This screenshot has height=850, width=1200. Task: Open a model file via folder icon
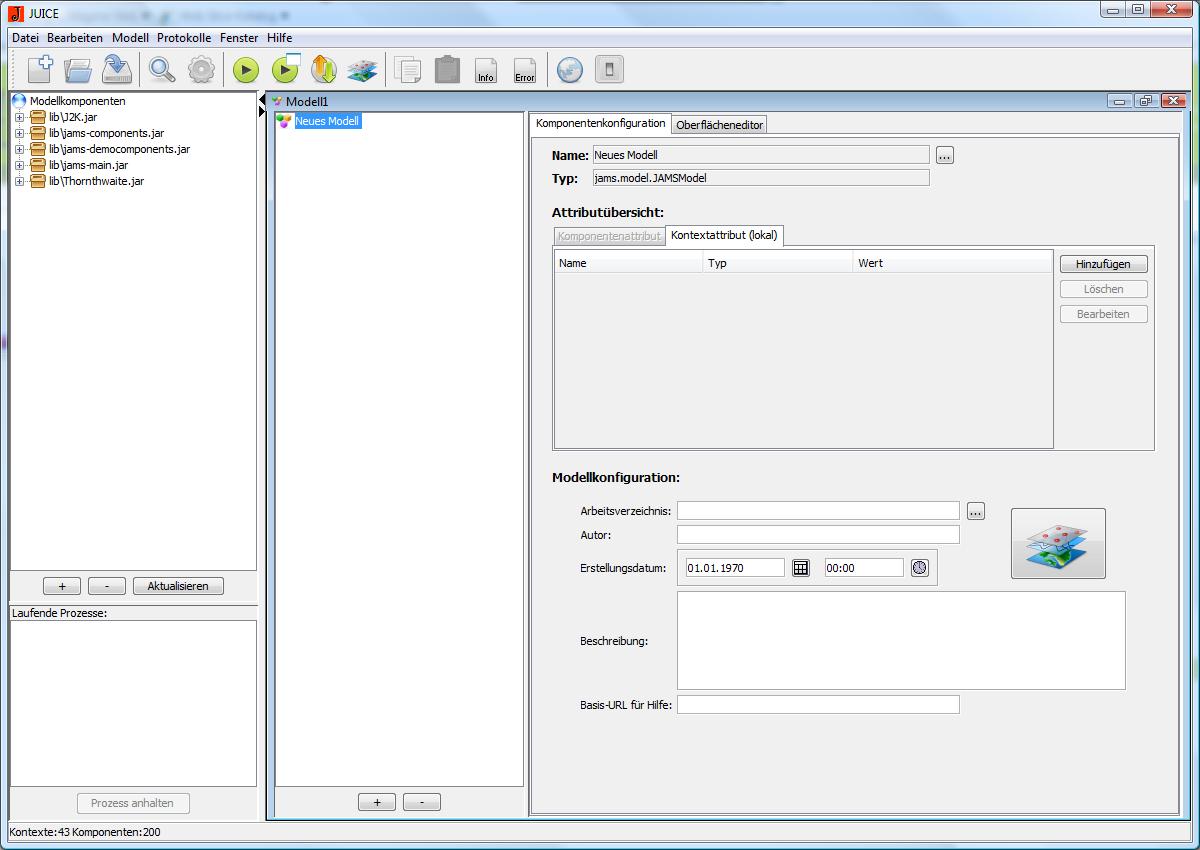coord(78,69)
